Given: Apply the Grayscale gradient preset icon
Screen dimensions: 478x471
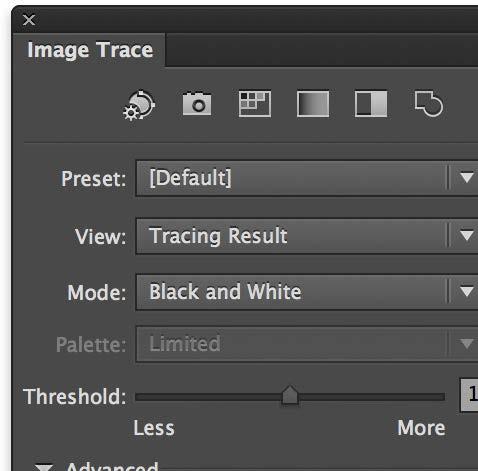Looking at the screenshot, I should point(313,104).
